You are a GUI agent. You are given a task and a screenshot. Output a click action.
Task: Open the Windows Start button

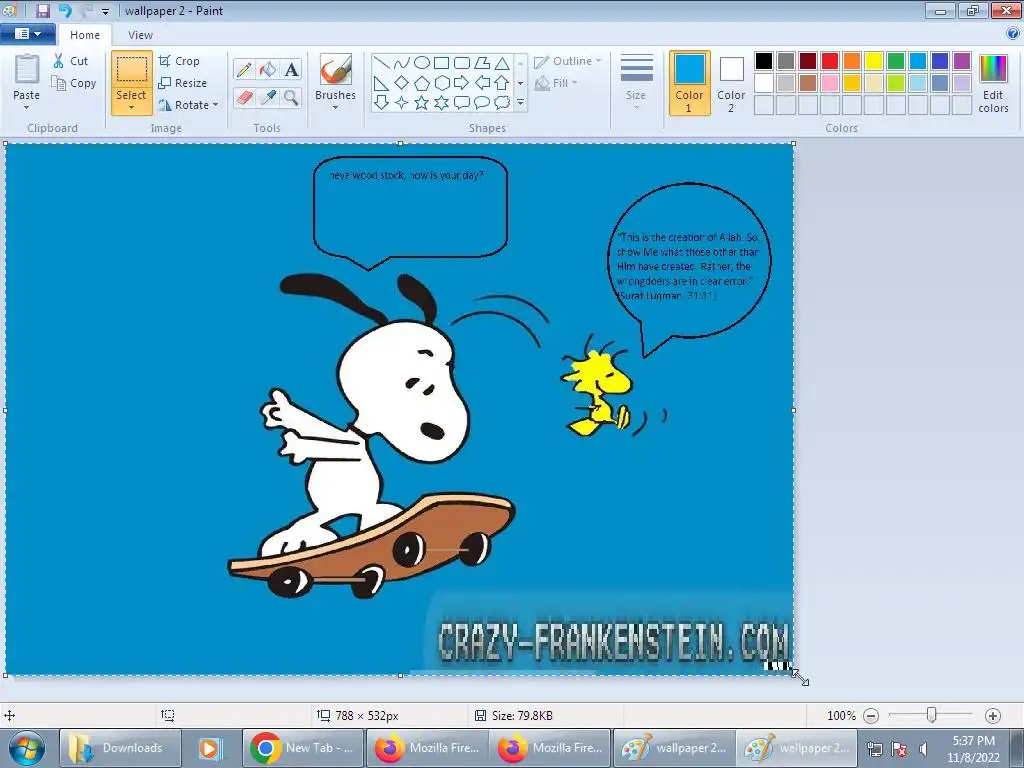(x=27, y=748)
